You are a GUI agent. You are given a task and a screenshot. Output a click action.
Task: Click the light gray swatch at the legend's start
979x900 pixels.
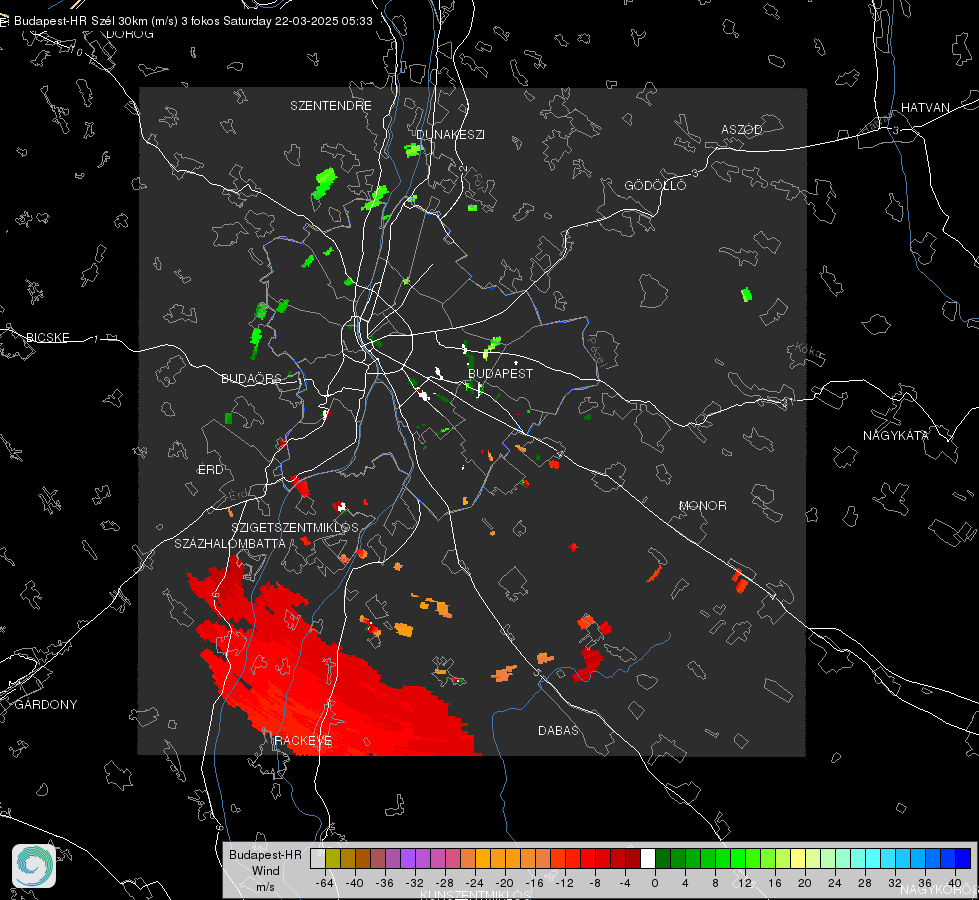click(x=317, y=859)
